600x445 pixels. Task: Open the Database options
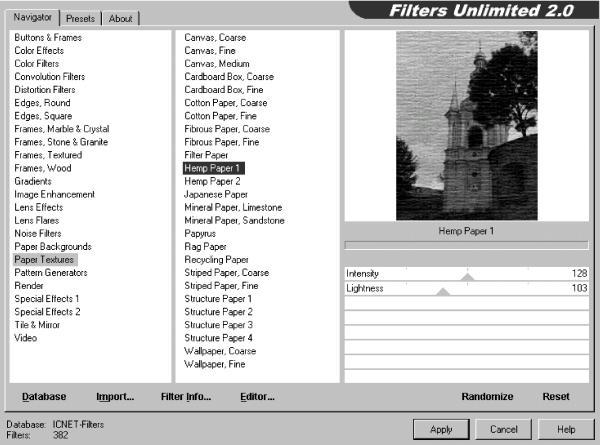pos(44,397)
